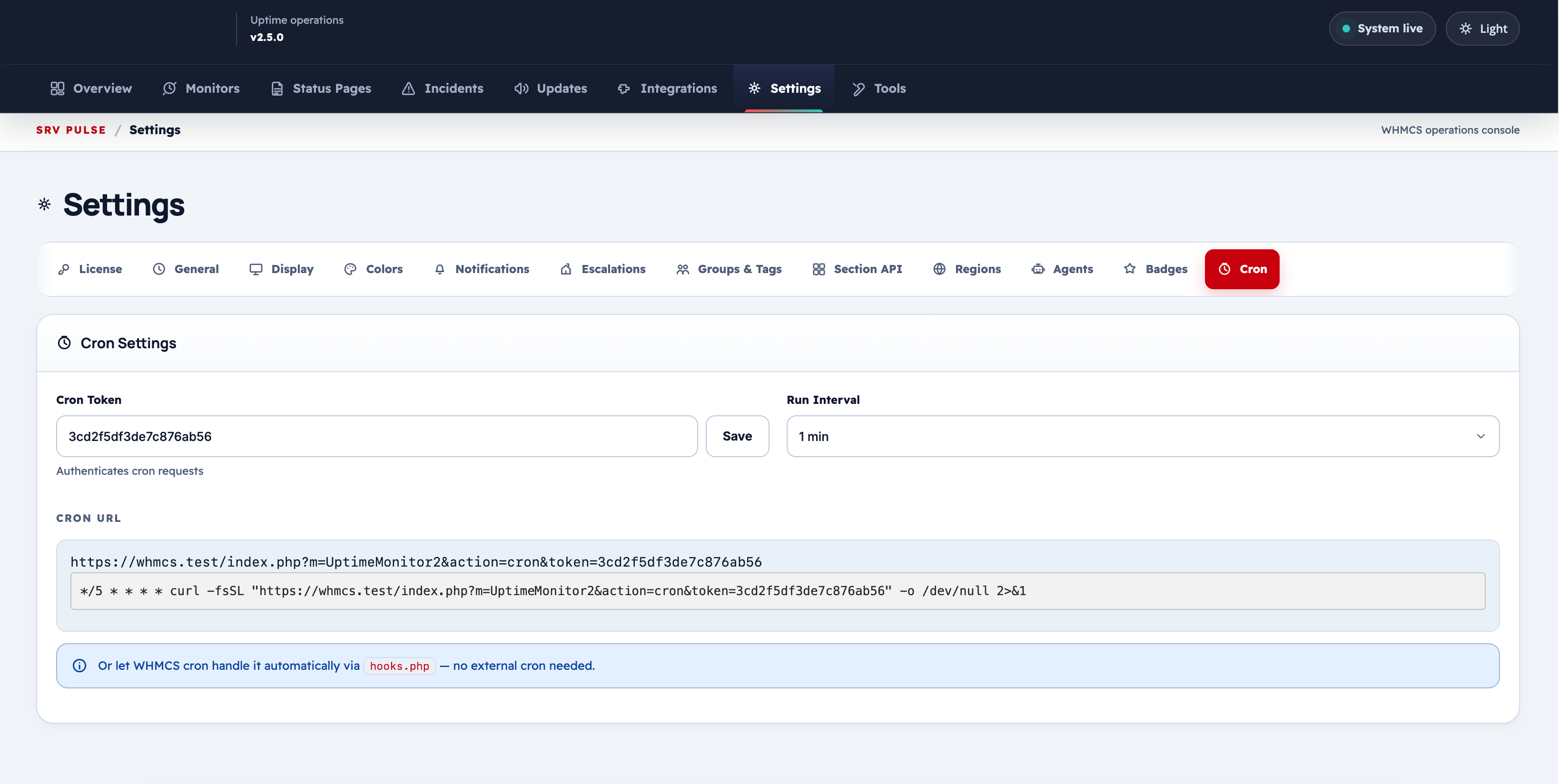The width and height of the screenshot is (1559, 784).
Task: Click the Integrations puzzle icon
Action: coord(624,88)
